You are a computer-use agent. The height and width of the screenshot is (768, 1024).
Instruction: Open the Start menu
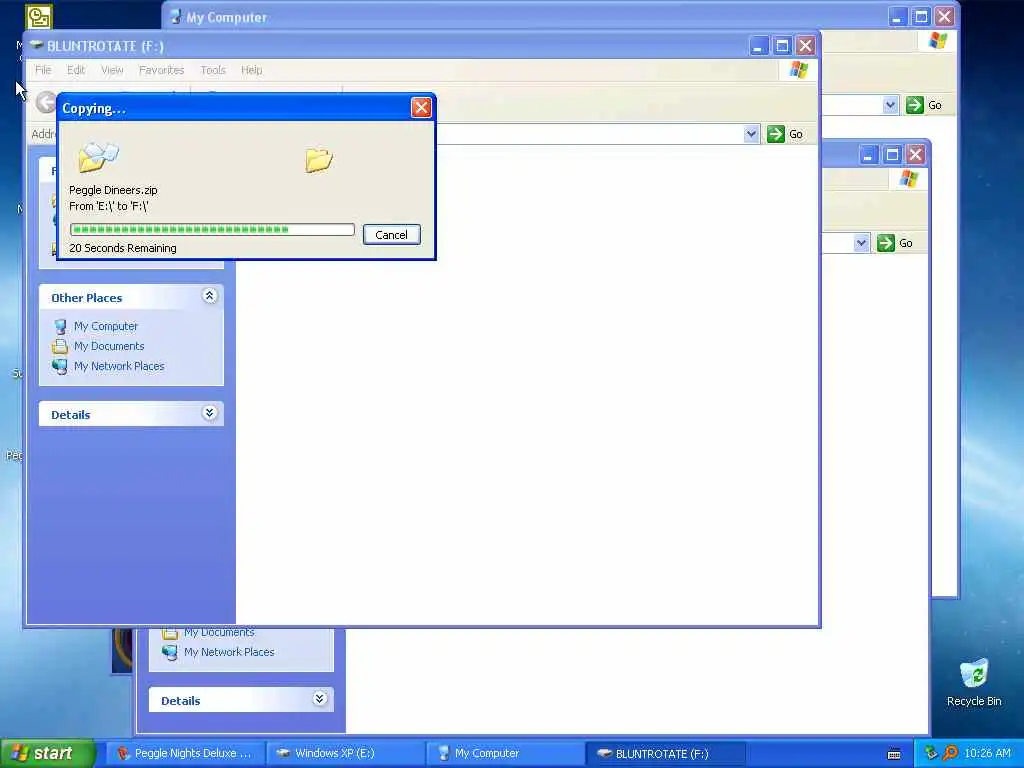click(x=48, y=753)
